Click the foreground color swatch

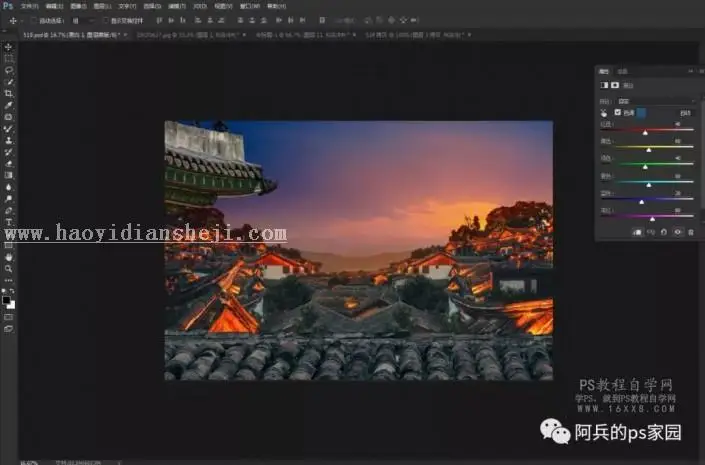pos(6,300)
